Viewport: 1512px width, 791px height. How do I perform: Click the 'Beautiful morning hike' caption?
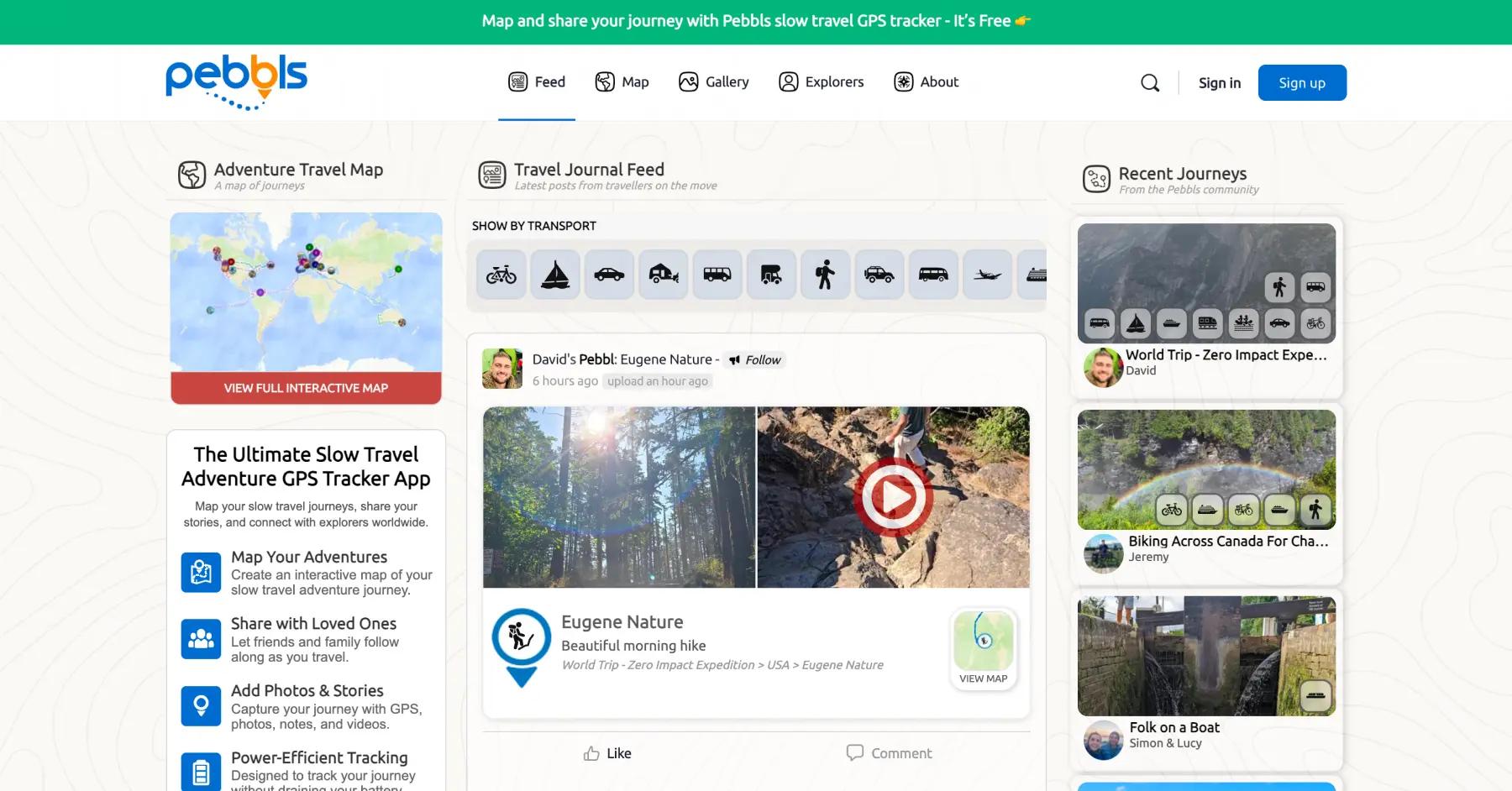point(633,646)
